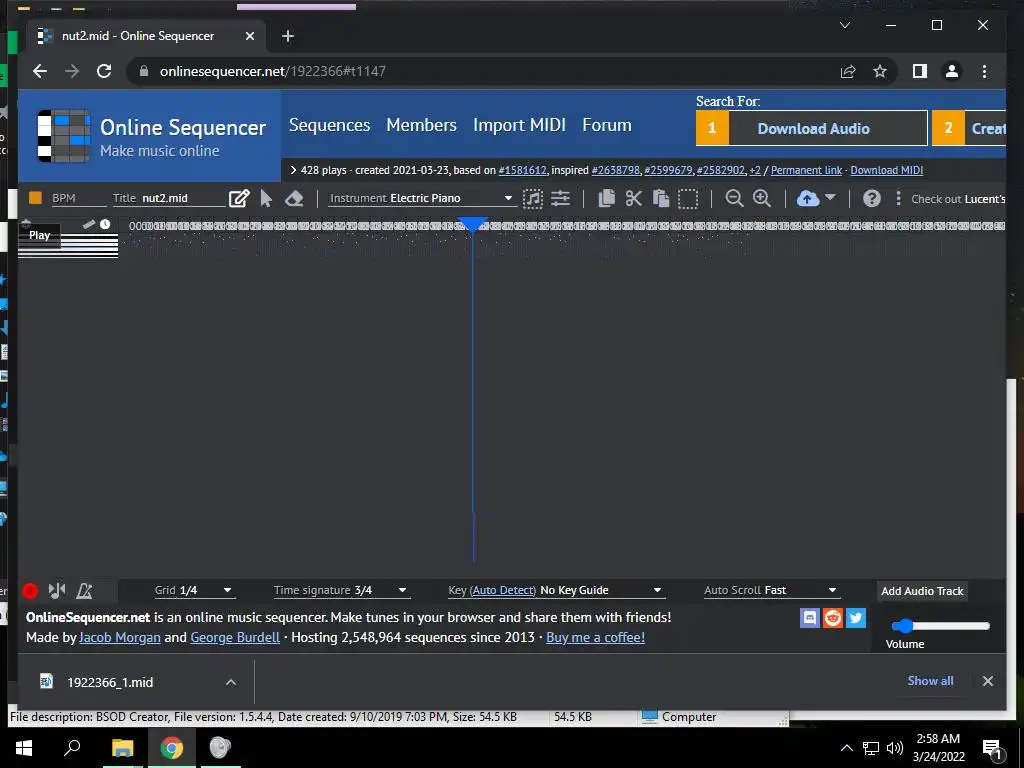Open the Forum menu item
1024x768 pixels.
[607, 125]
